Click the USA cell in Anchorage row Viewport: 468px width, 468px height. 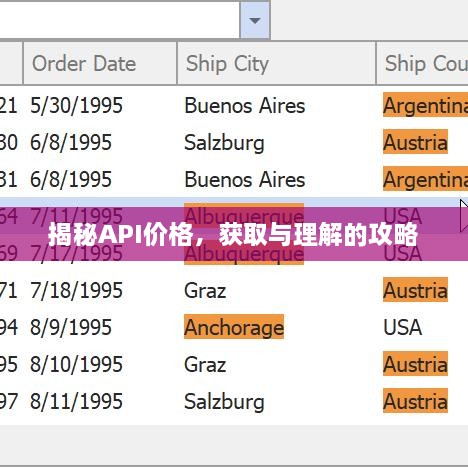tap(403, 327)
